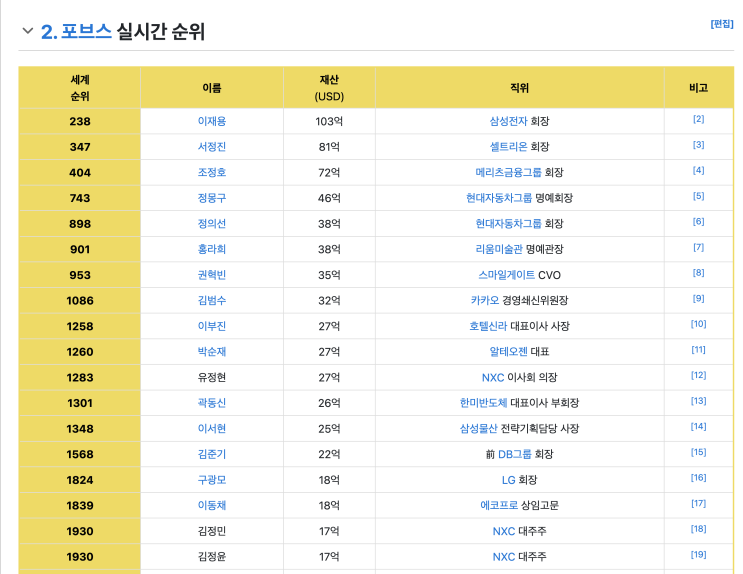Open footnote [8] reference
Screen dimensions: 743x574
(x=698, y=273)
